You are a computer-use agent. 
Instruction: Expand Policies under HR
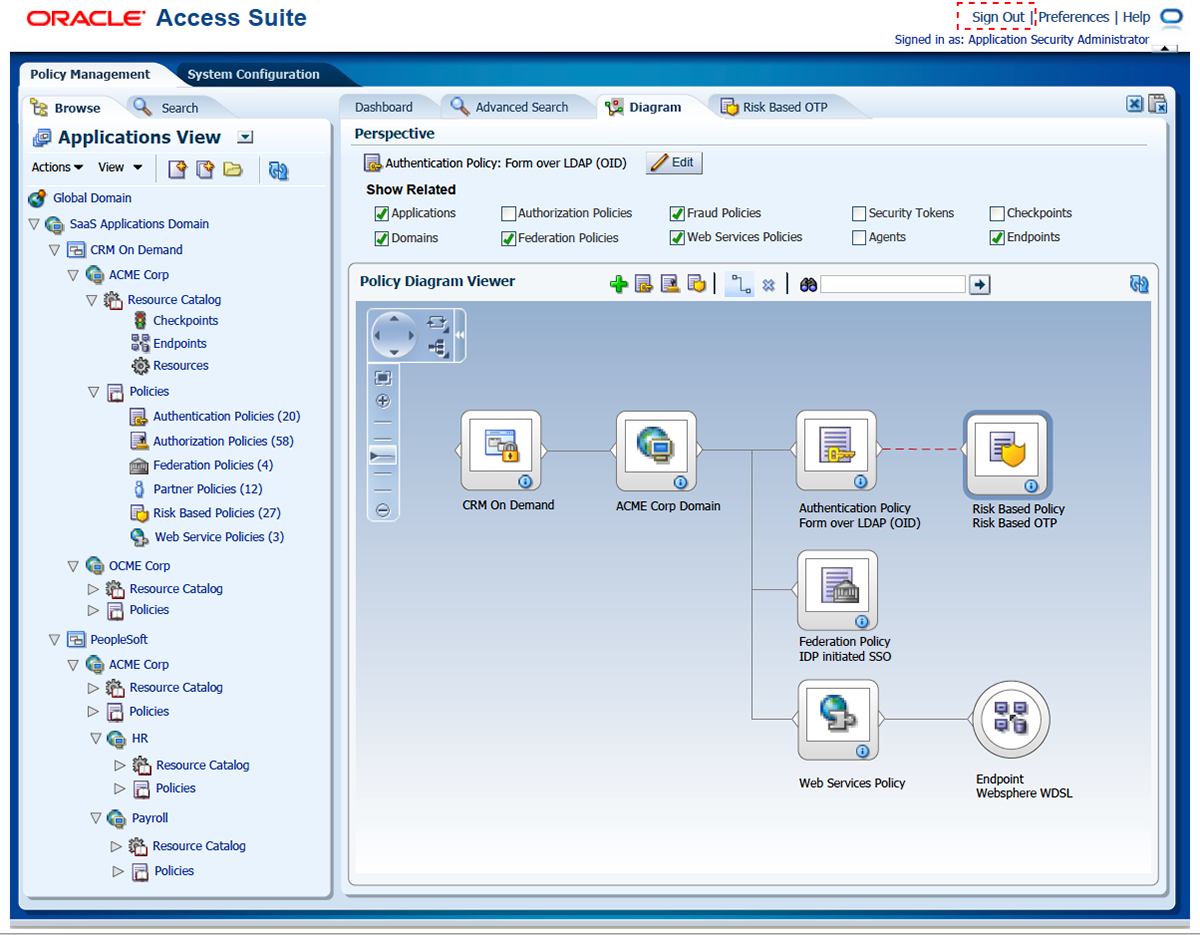(120, 788)
